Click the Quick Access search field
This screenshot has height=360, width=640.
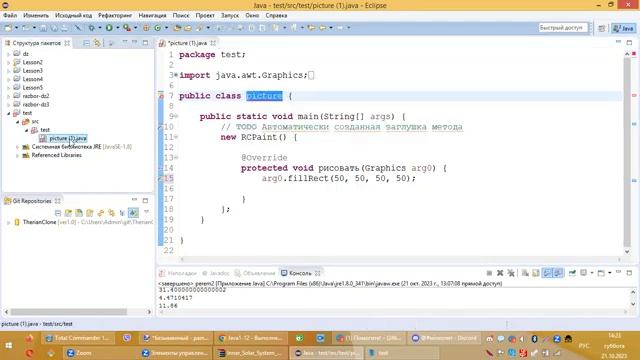[x=563, y=28]
